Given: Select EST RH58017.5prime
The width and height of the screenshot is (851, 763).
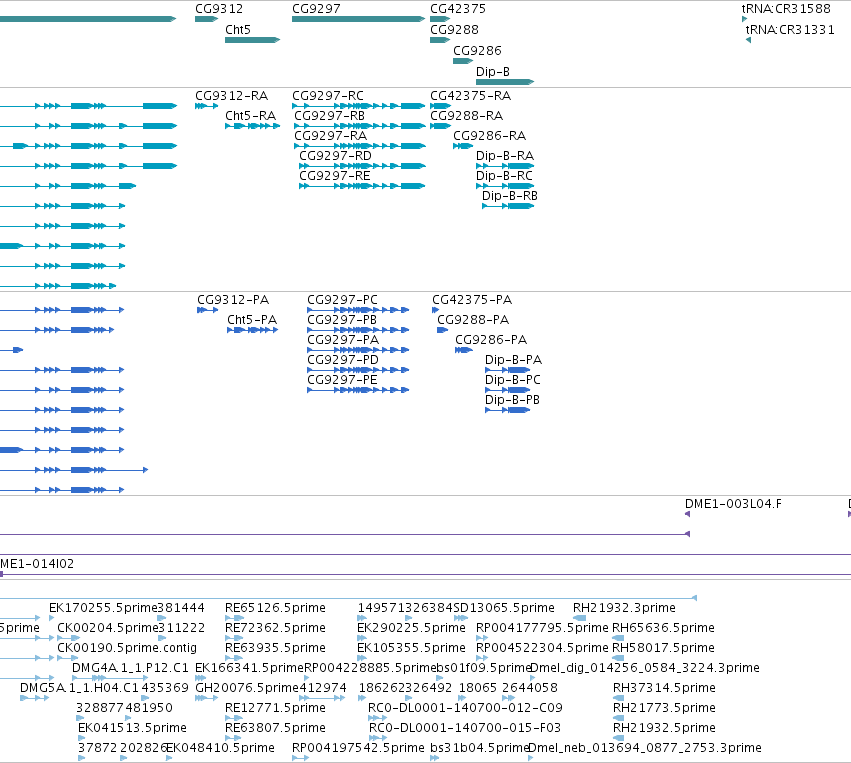Looking at the screenshot, I should (663, 648).
